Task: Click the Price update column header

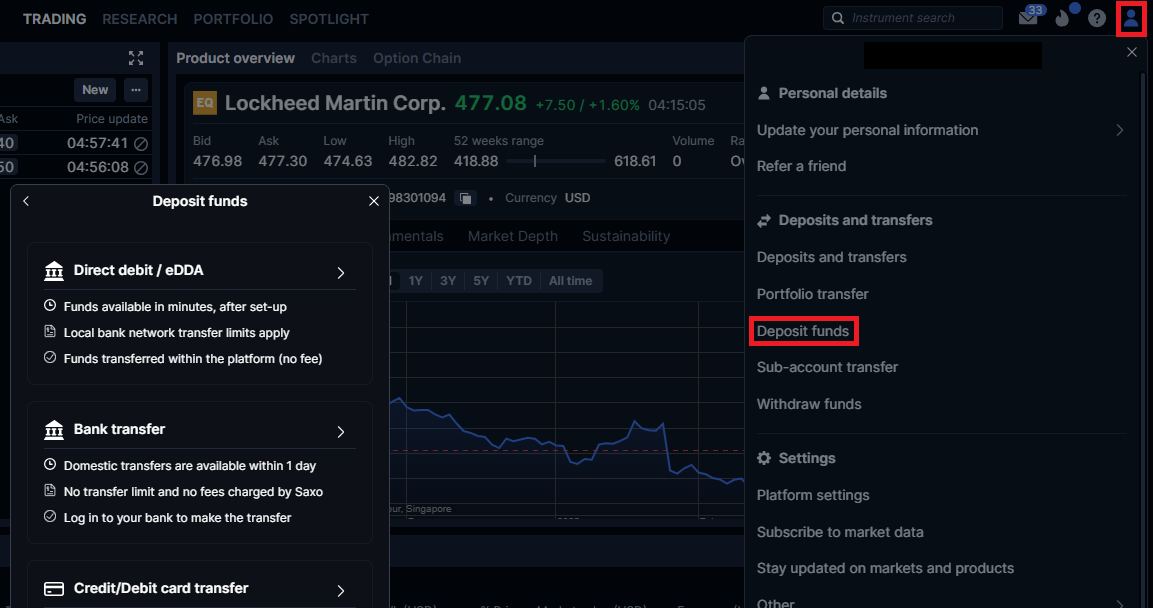Action: coord(112,119)
